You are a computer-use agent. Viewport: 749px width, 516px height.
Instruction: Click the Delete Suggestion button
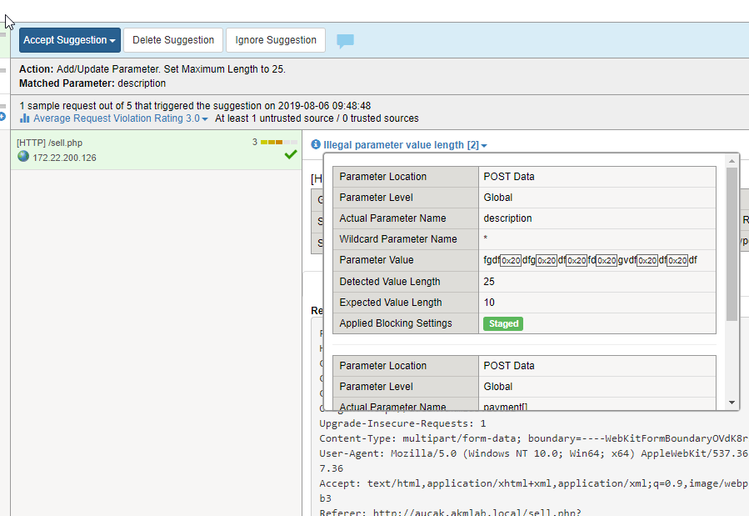coord(173,40)
